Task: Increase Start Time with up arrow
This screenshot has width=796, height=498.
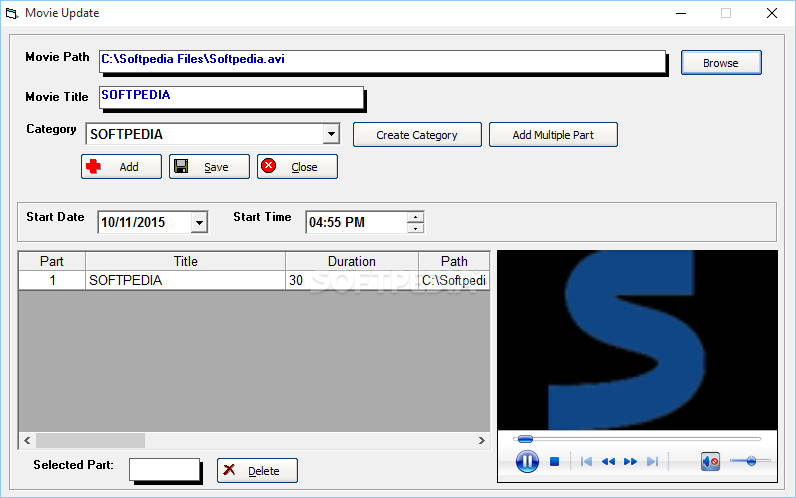Action: point(415,217)
